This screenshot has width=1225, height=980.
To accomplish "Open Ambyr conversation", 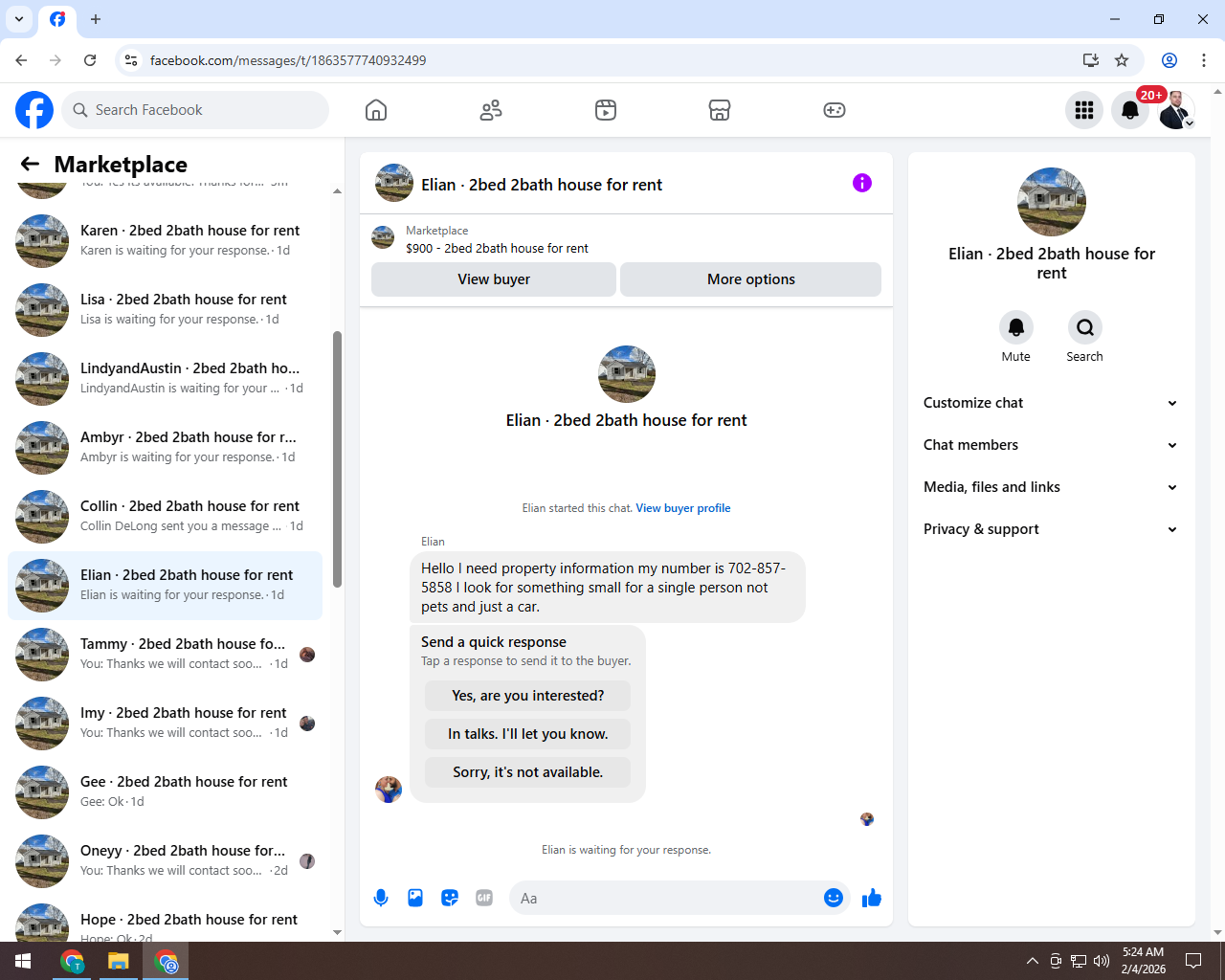I will (165, 448).
